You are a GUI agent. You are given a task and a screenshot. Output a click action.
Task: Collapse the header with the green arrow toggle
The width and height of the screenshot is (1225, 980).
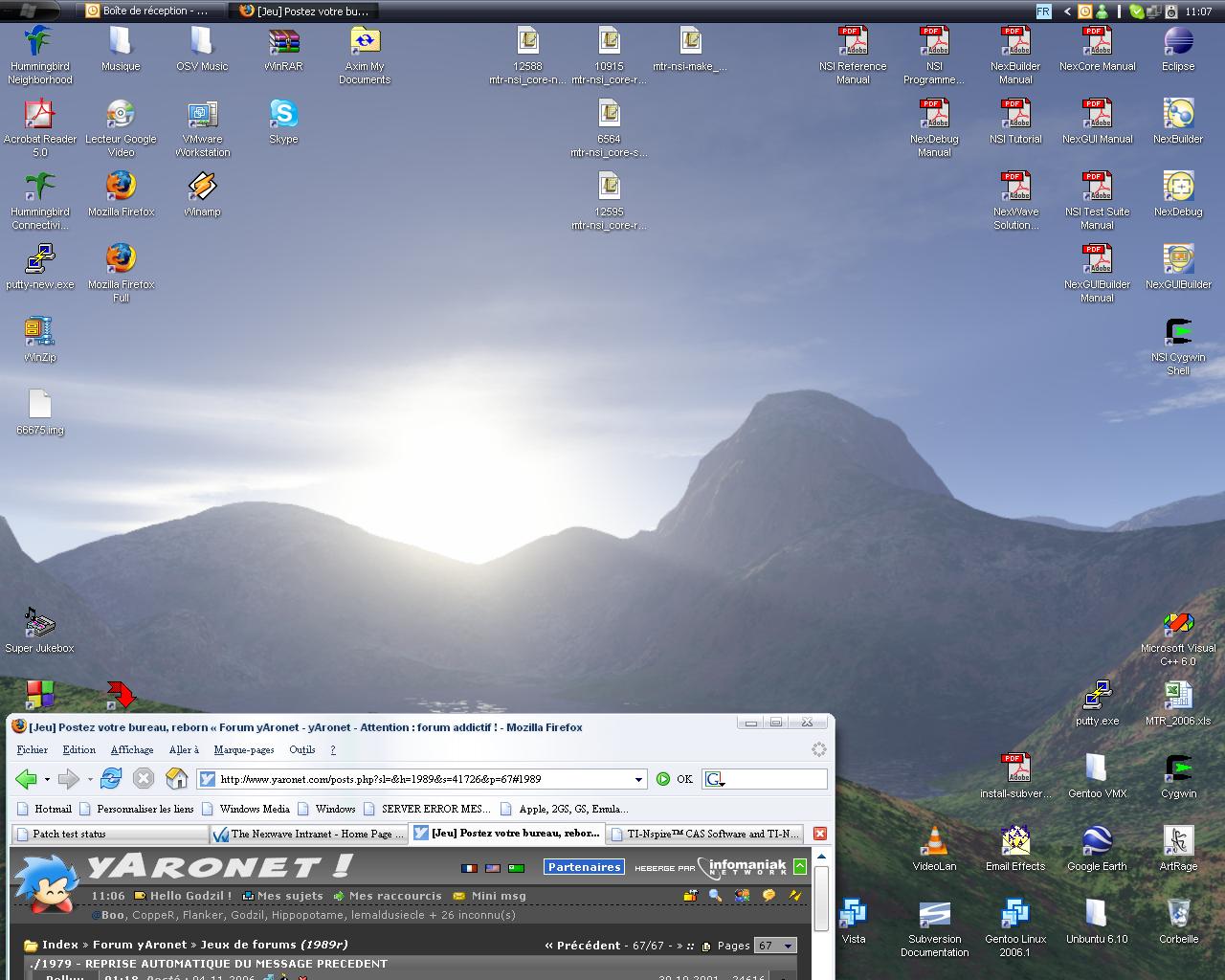pos(800,867)
